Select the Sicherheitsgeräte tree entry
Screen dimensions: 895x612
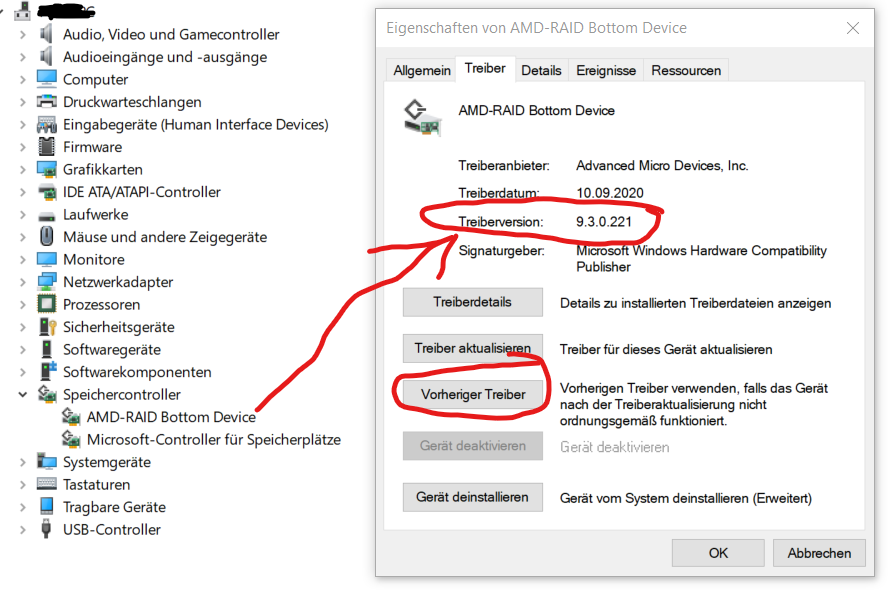[119, 327]
